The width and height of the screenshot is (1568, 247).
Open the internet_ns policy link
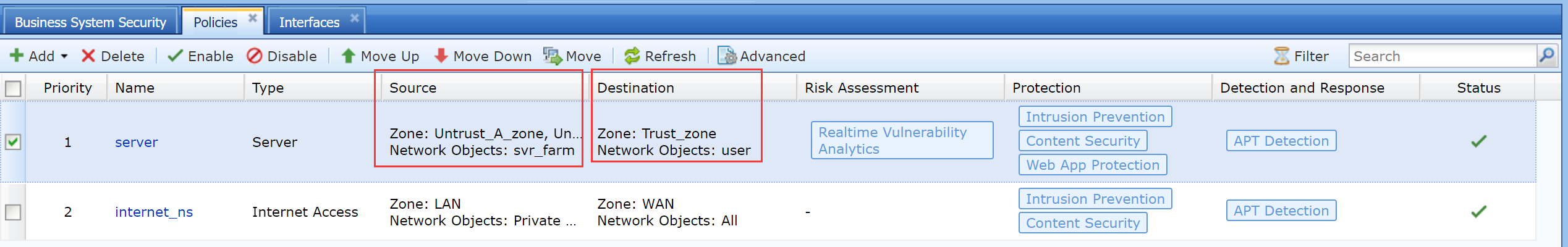point(154,212)
